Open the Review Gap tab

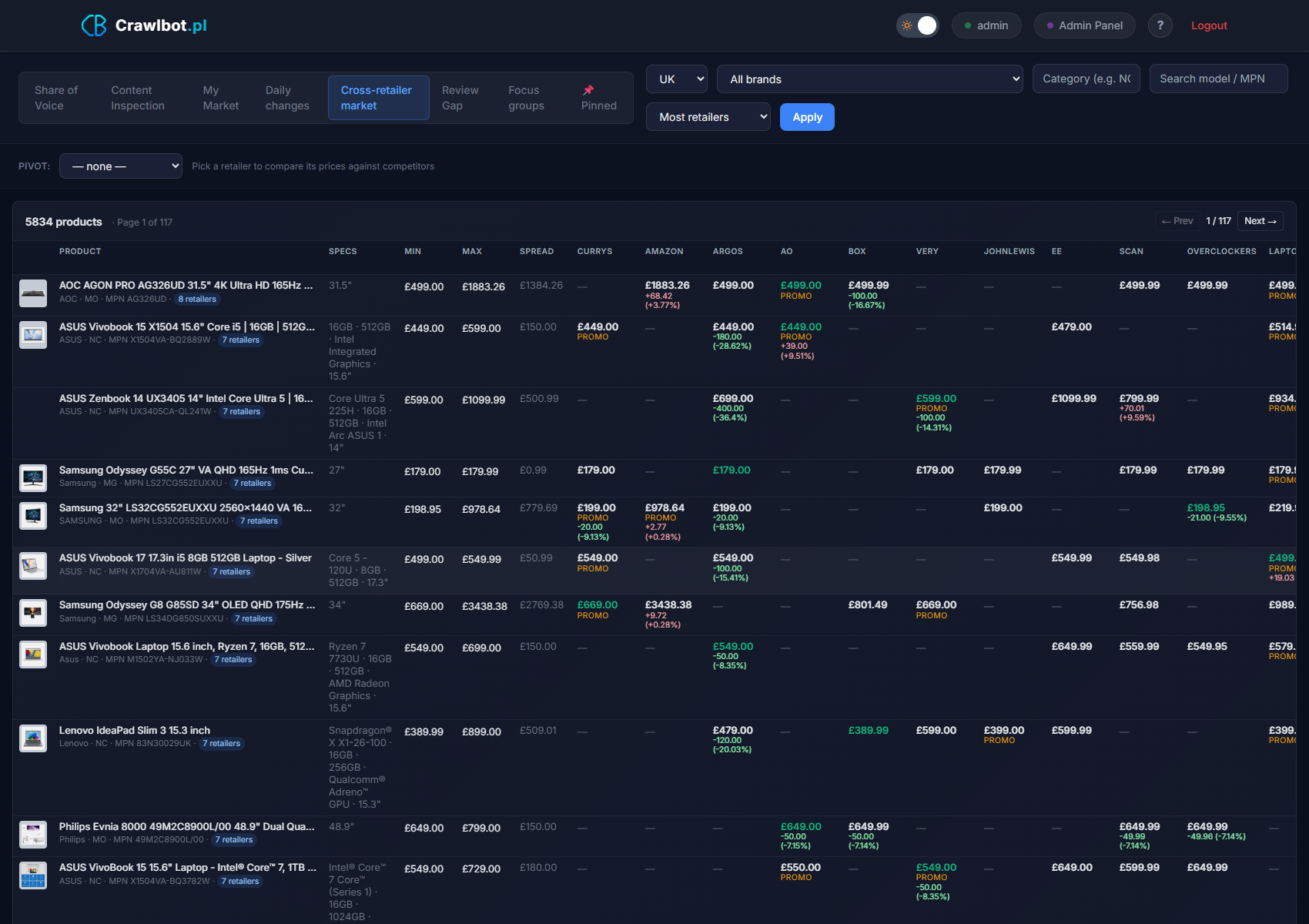(460, 98)
